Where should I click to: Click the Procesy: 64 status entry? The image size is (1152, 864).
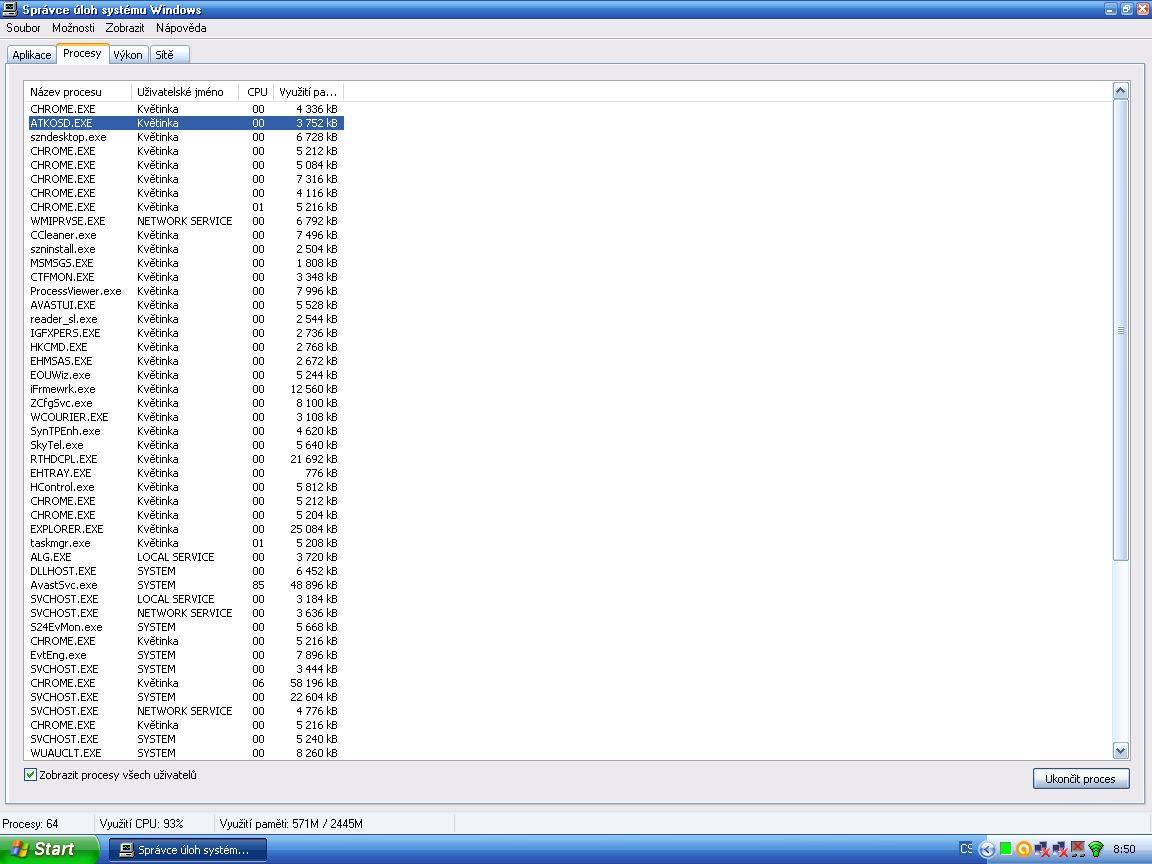click(30, 824)
